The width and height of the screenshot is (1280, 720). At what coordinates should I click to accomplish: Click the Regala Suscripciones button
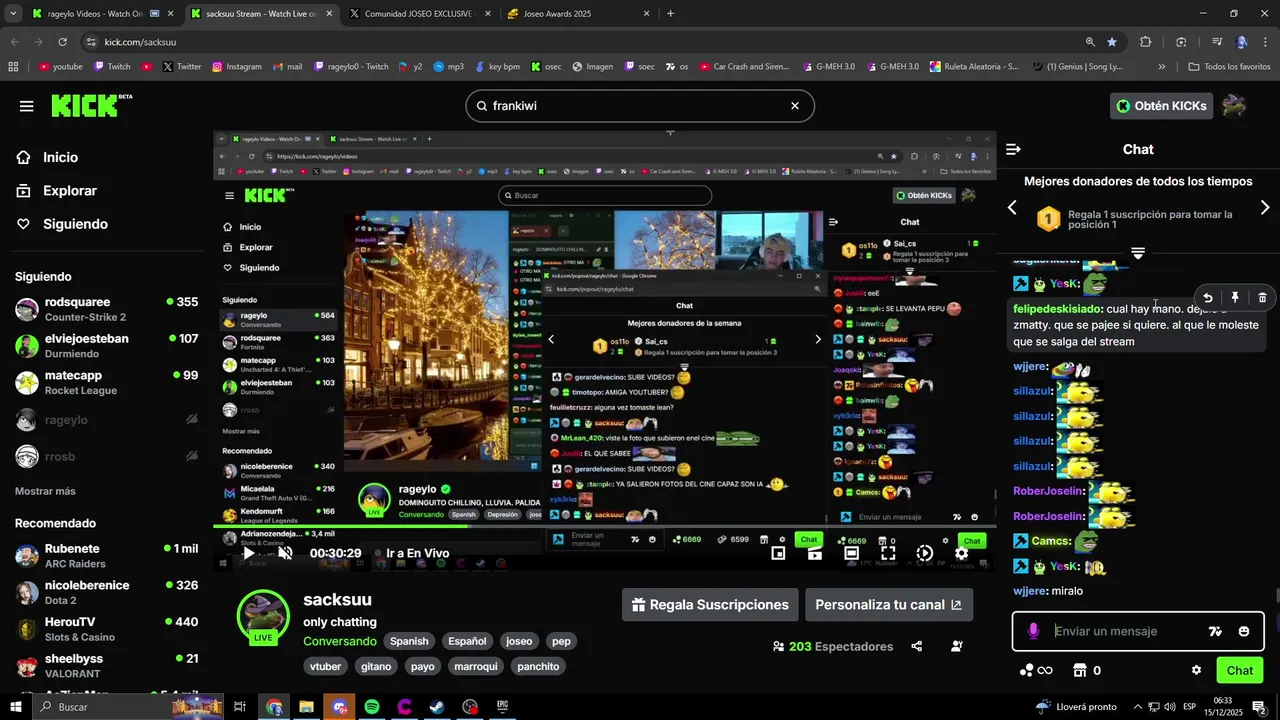[x=710, y=605]
